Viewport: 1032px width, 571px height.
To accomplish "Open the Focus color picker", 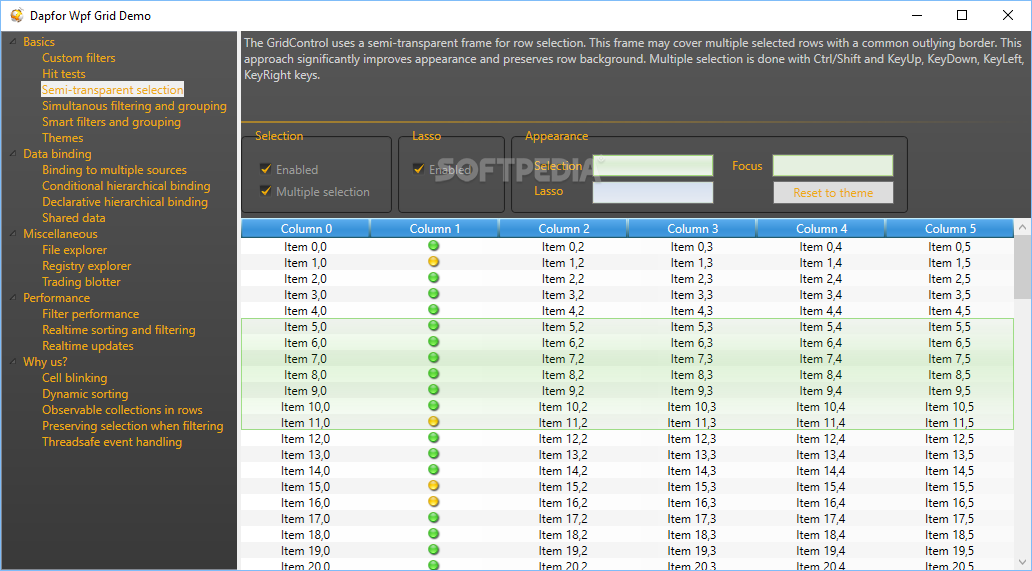I will pos(833,166).
